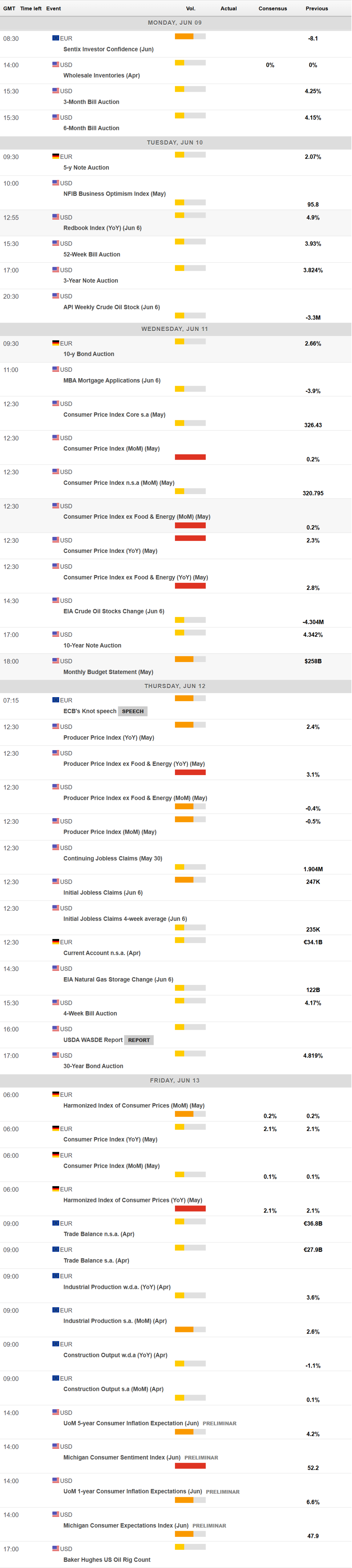
Task: Click the orange volatility bar for Sentix Investor Confidence
Action: (184, 37)
